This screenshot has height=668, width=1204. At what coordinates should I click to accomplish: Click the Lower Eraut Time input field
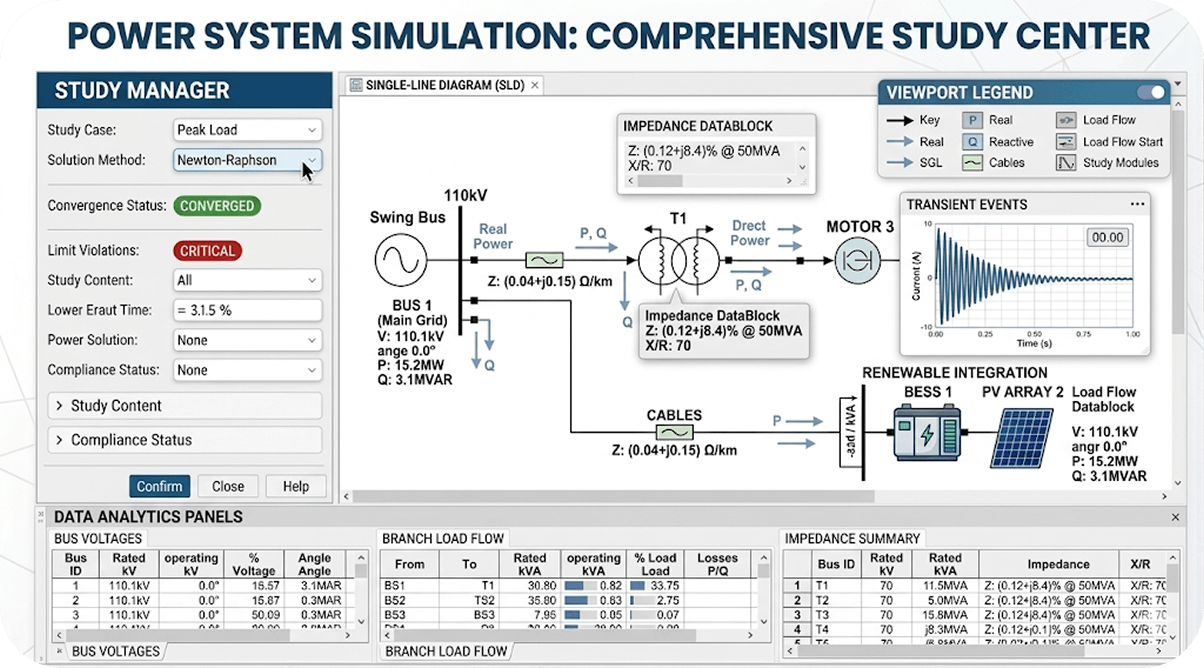(247, 310)
